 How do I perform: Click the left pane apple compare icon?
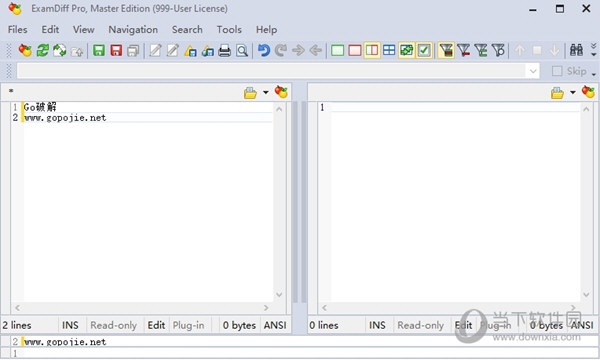281,92
